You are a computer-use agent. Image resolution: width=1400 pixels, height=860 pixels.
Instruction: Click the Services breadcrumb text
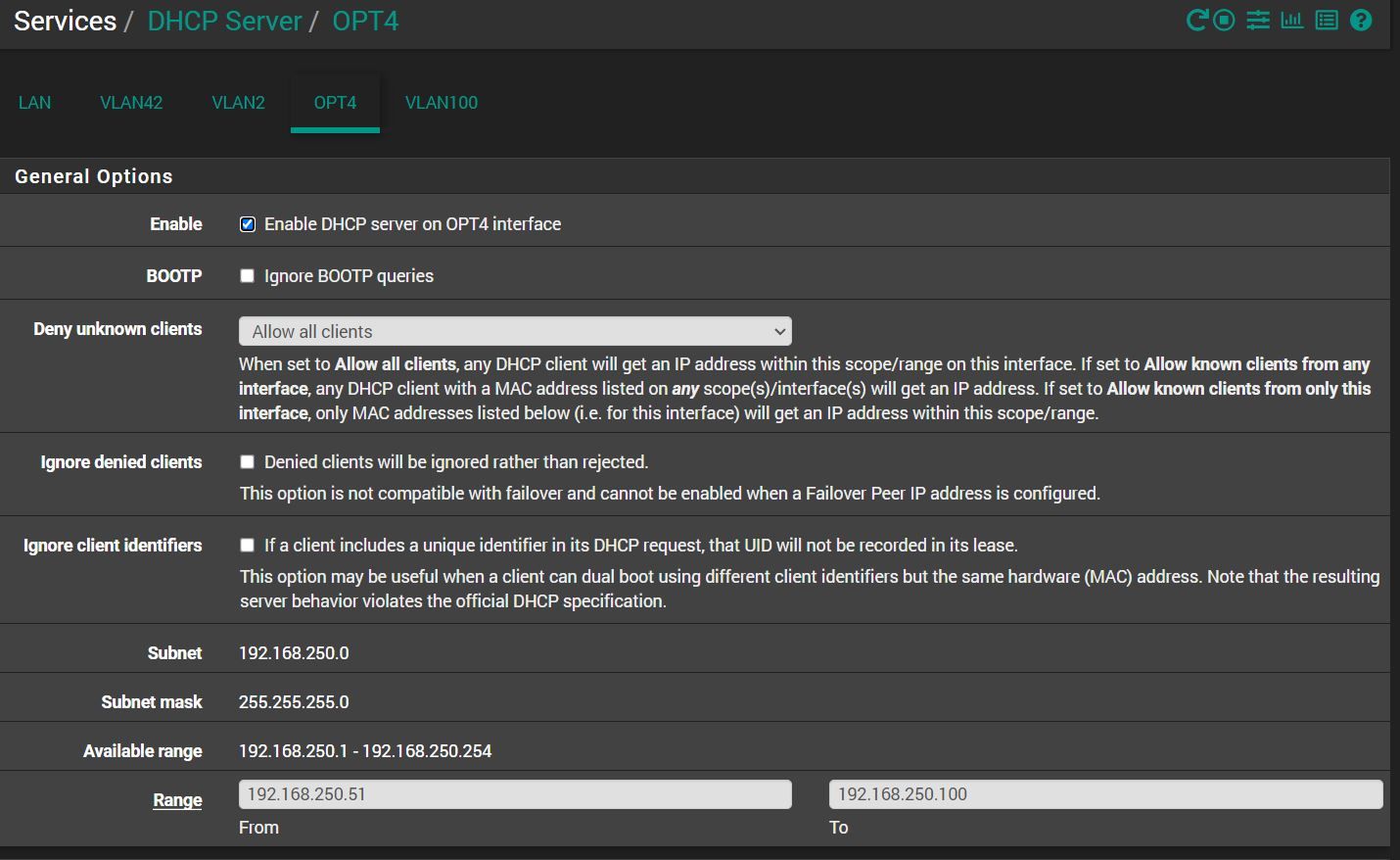(65, 21)
